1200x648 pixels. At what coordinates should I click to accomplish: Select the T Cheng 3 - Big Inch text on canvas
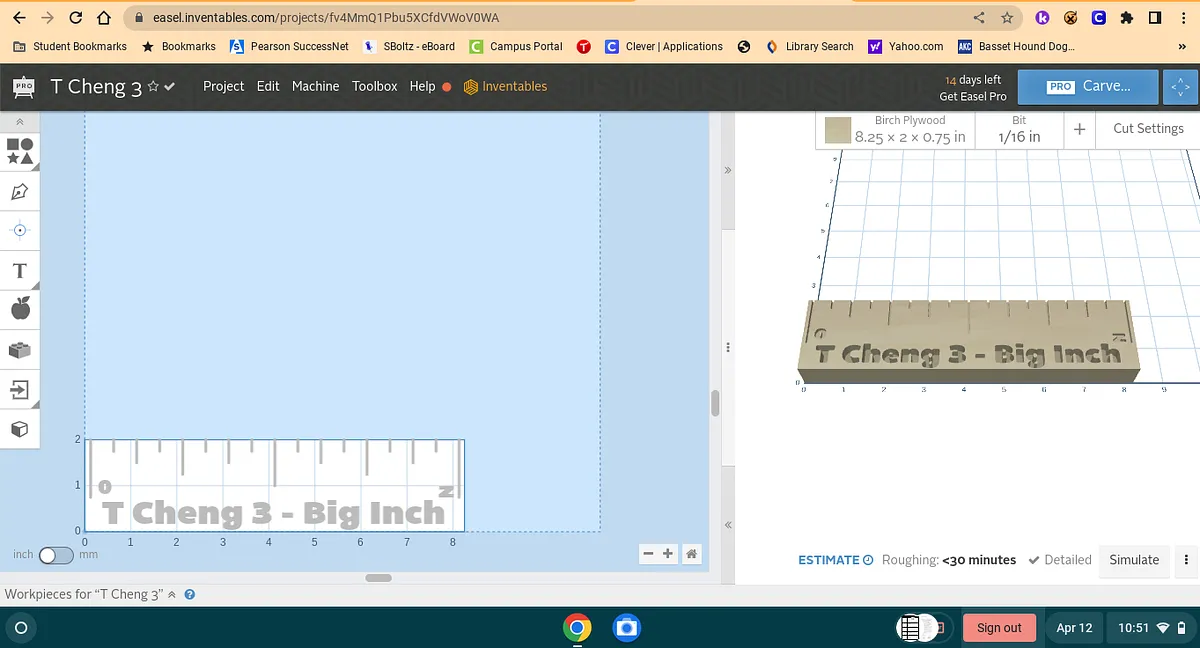tap(274, 513)
